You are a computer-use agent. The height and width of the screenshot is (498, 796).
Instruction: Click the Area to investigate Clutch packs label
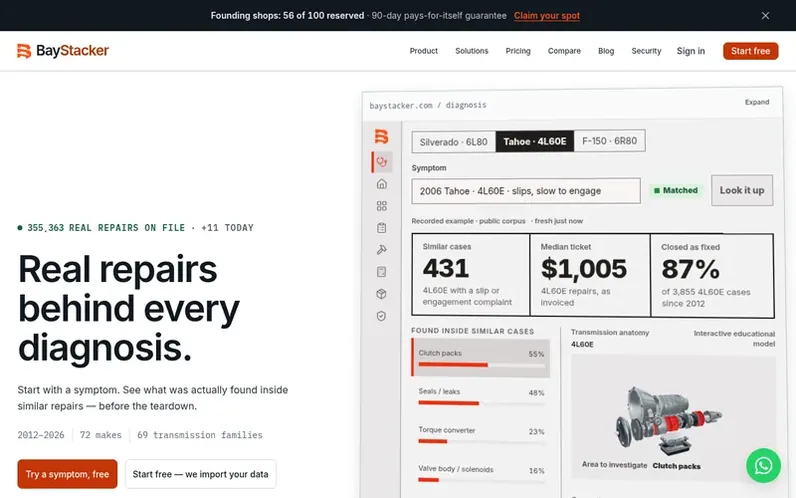[641, 465]
